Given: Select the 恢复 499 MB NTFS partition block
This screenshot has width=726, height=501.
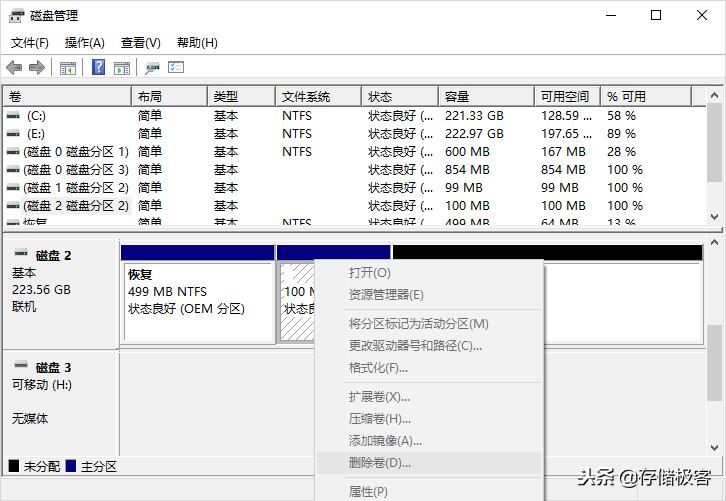Looking at the screenshot, I should (198, 302).
